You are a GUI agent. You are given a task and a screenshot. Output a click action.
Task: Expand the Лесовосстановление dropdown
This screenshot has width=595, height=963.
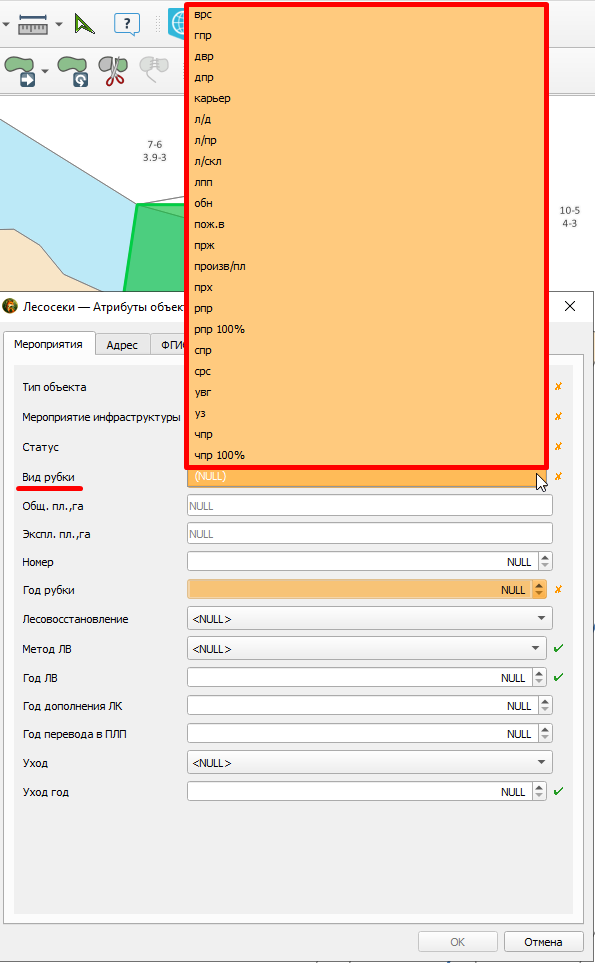click(x=370, y=618)
